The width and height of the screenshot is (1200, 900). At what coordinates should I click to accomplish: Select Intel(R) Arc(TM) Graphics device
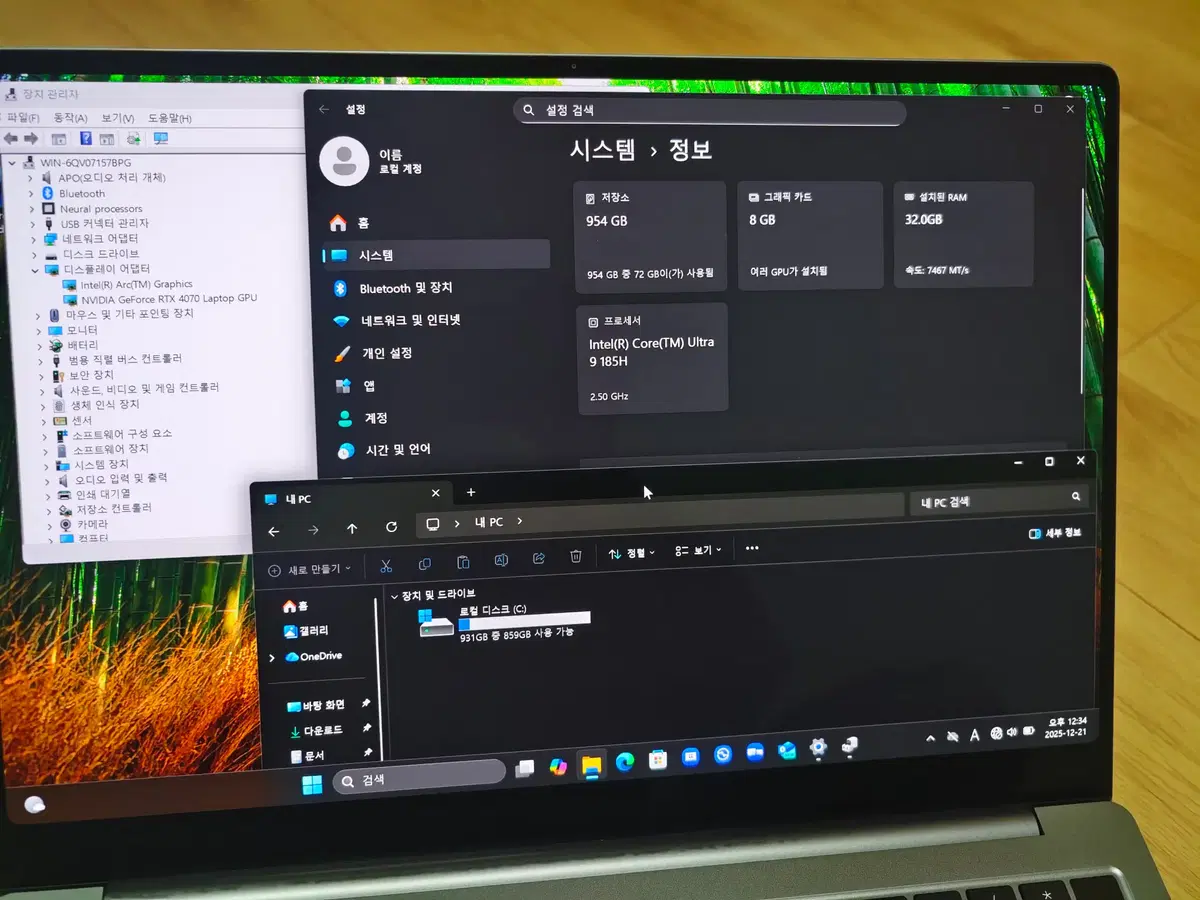coord(127,284)
